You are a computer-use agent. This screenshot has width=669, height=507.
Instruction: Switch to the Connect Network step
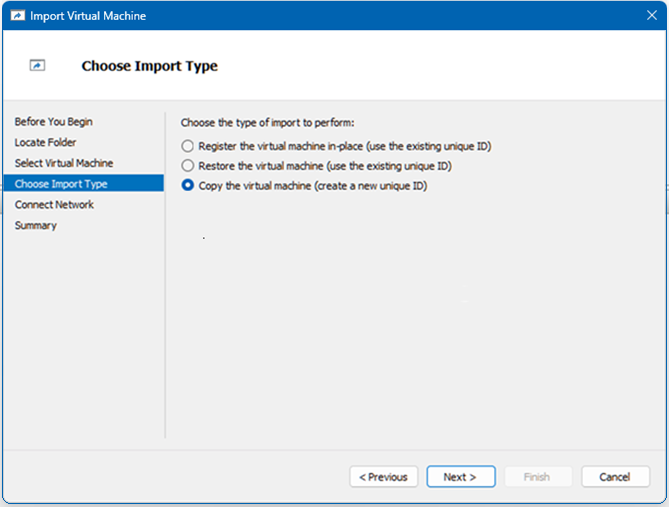tap(54, 205)
